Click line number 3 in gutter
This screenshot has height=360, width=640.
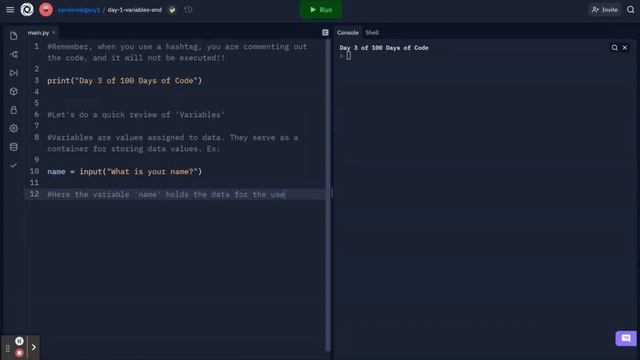click(36, 80)
